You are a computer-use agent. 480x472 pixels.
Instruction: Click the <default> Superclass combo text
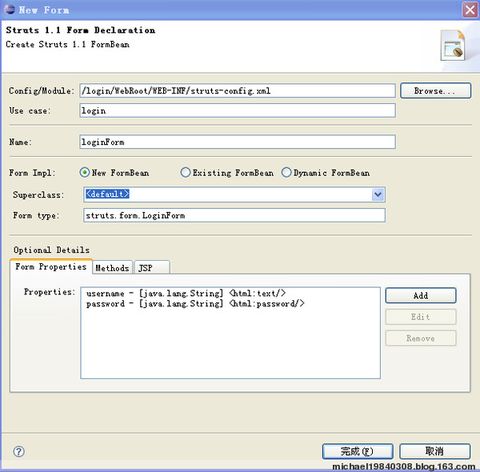pos(107,194)
